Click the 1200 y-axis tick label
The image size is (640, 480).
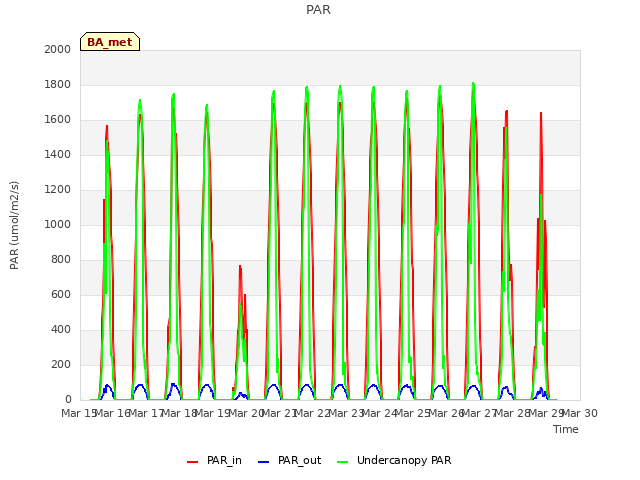click(58, 189)
